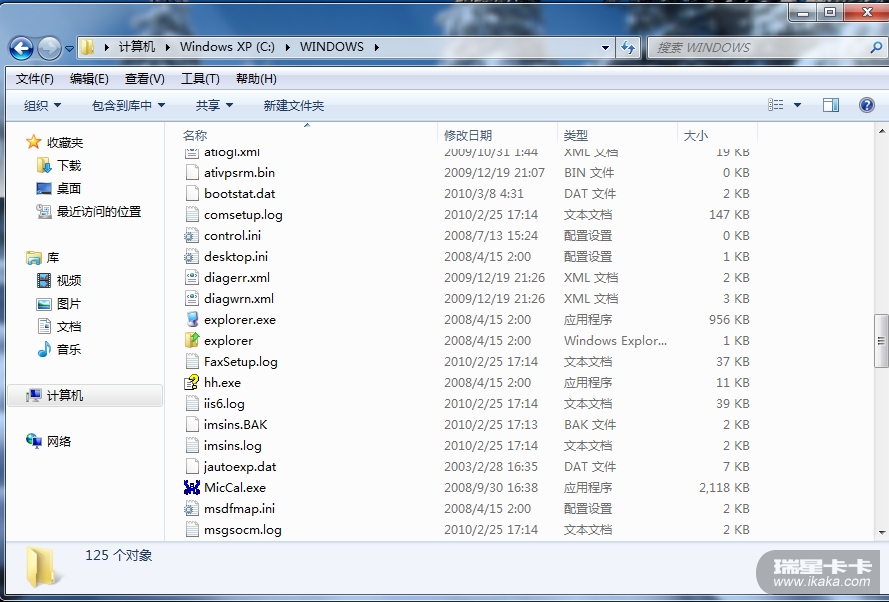Viewport: 889px width, 602px height.
Task: Expand the 共享 dropdown
Action: tap(214, 105)
